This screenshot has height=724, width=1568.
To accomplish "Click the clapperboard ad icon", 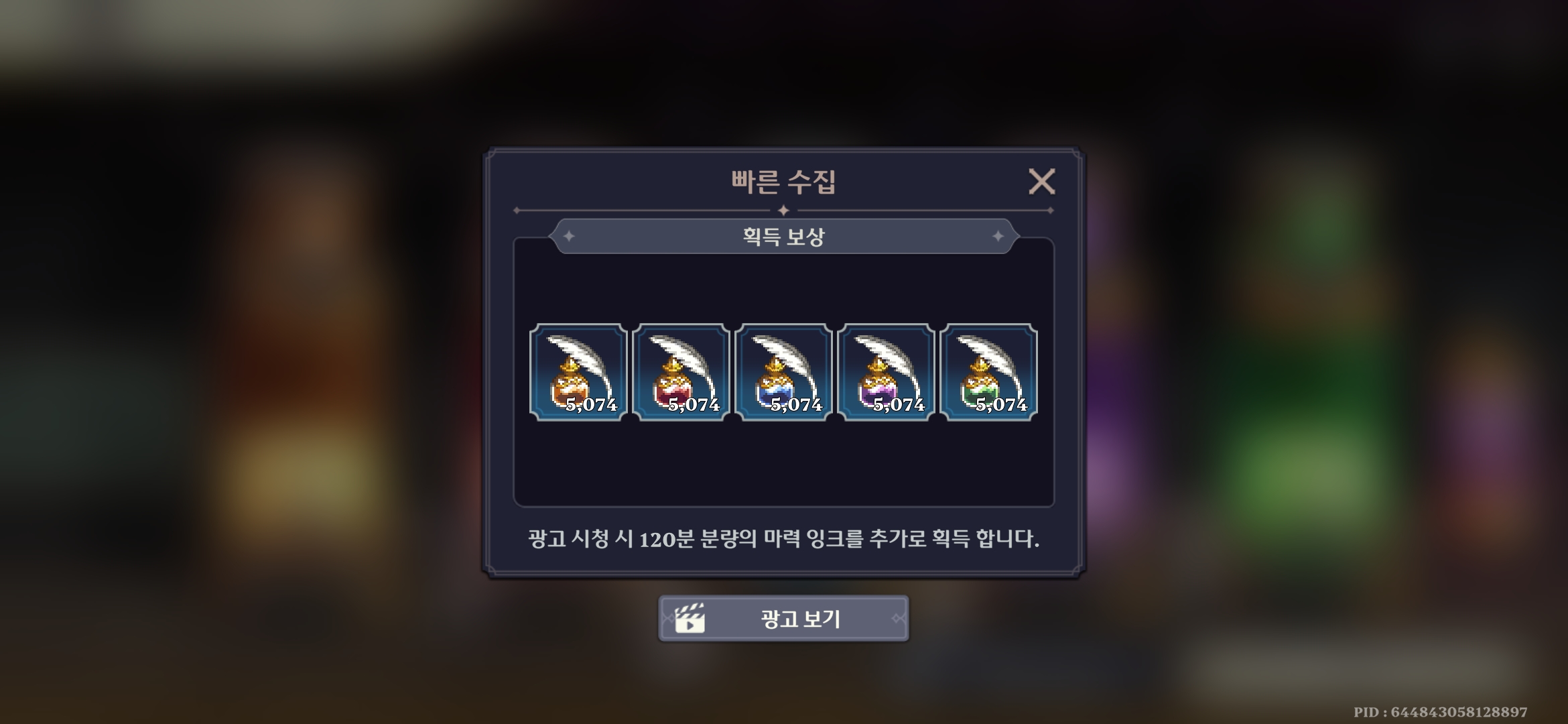I will [x=690, y=618].
